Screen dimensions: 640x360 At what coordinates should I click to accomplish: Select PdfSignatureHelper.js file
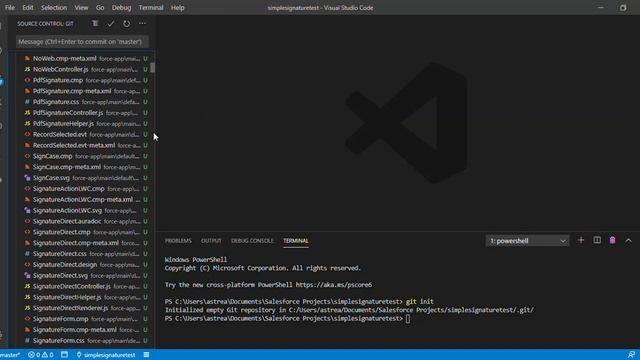click(82, 124)
